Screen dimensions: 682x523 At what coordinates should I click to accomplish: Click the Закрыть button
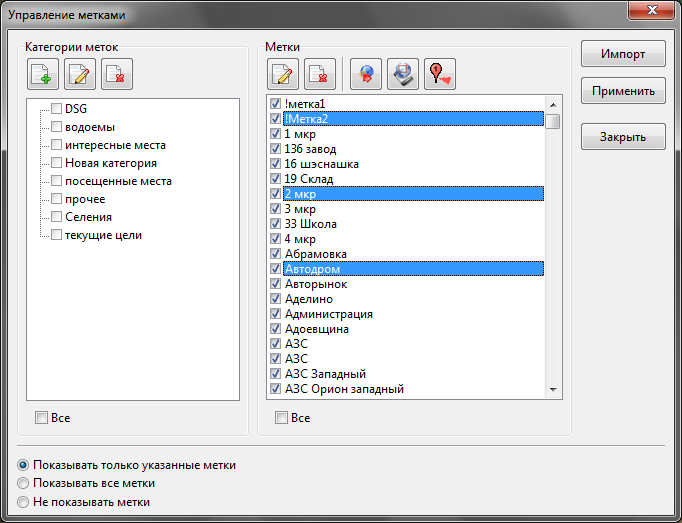622,137
